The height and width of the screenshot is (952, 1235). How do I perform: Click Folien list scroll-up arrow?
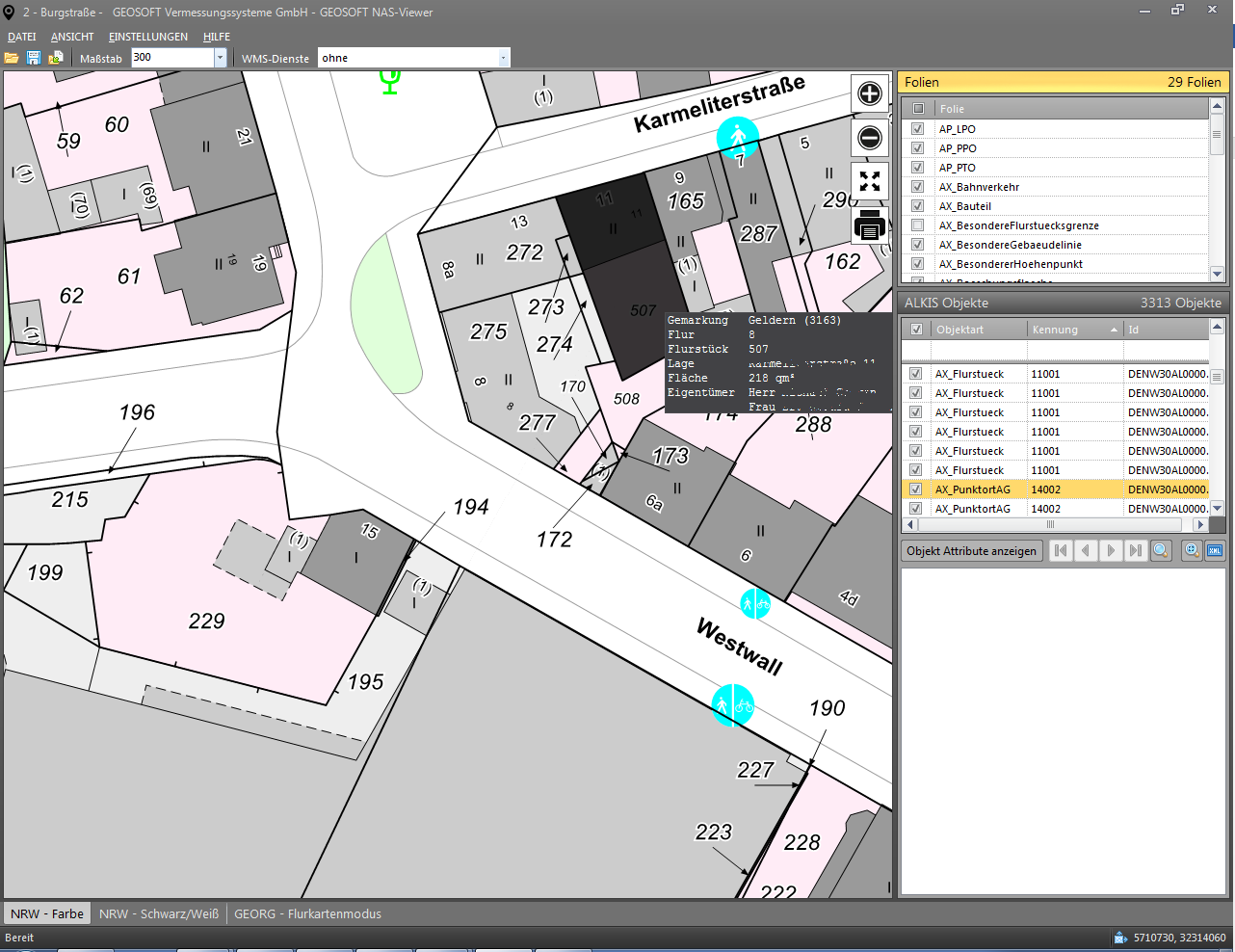pyautogui.click(x=1217, y=106)
